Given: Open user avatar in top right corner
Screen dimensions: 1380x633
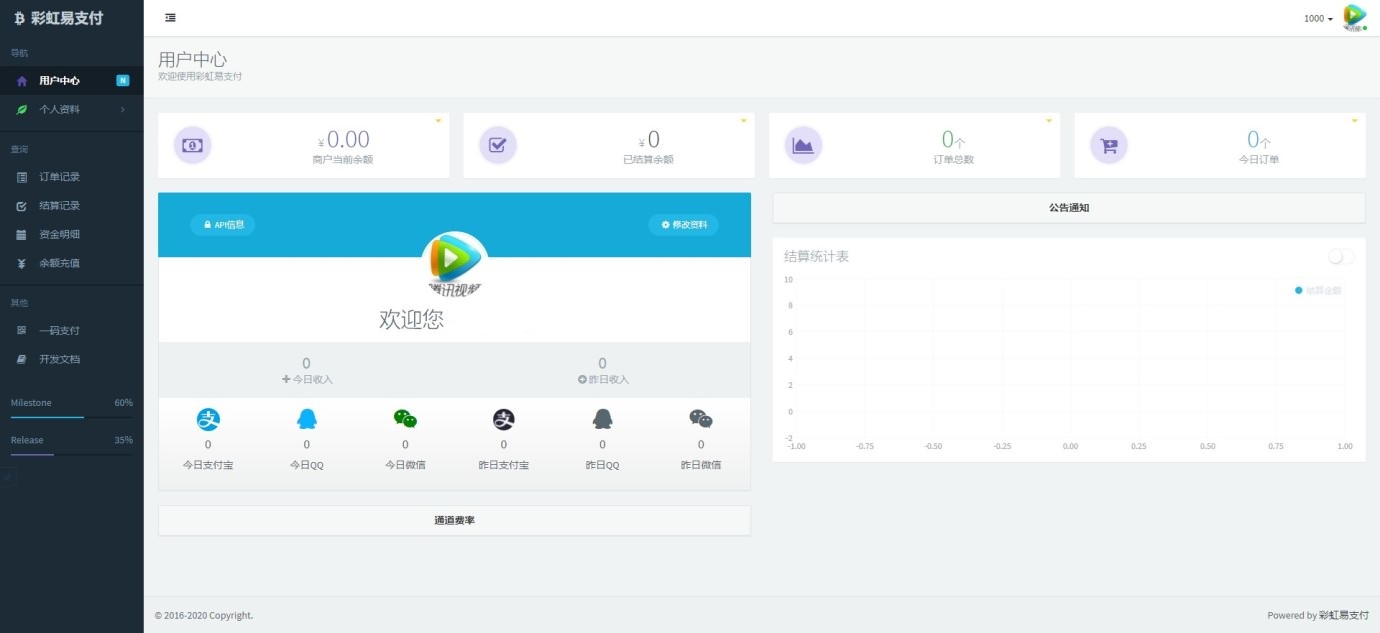Looking at the screenshot, I should point(1355,17).
